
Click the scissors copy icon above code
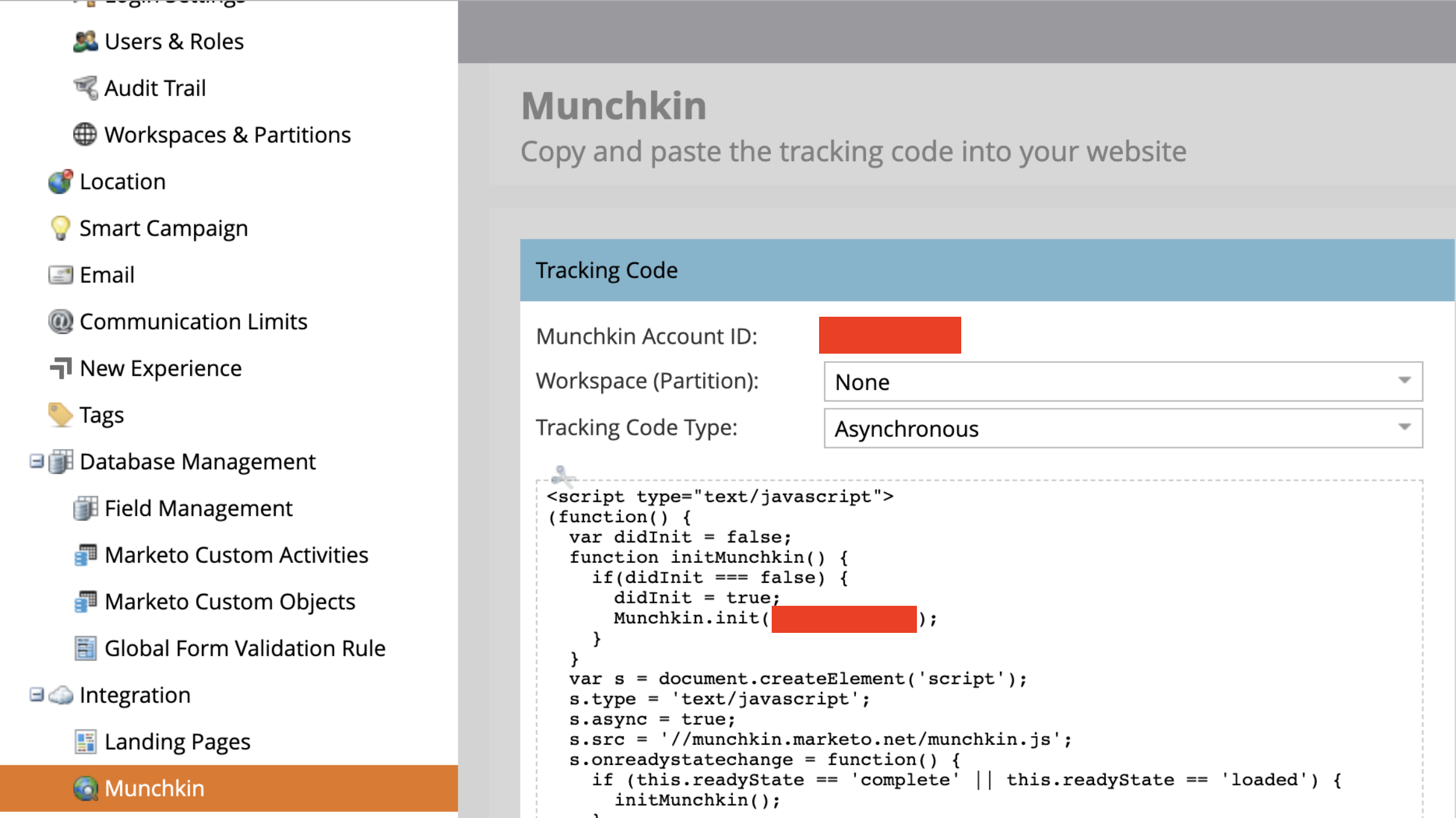click(x=562, y=475)
